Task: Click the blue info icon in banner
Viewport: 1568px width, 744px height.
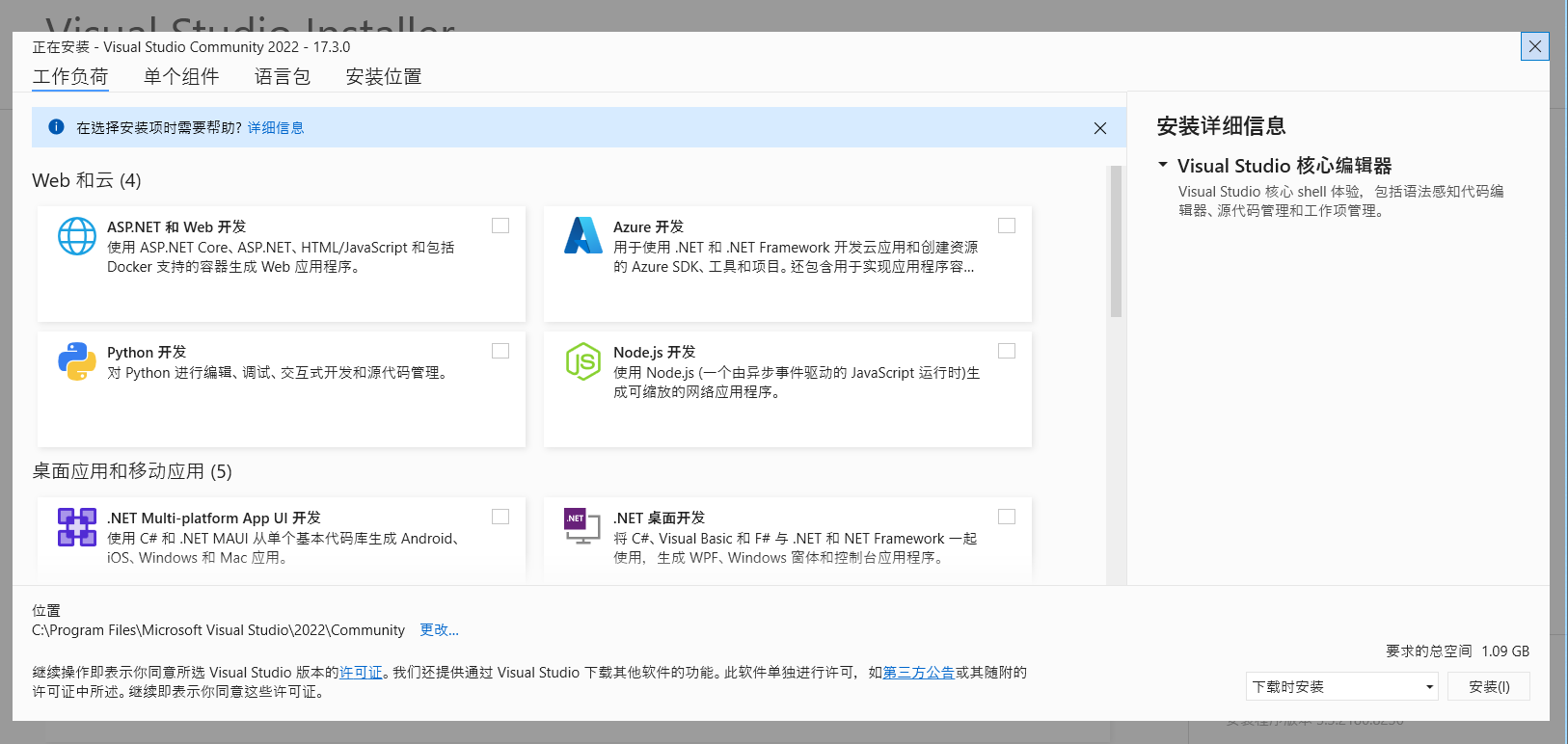Action: click(x=57, y=127)
